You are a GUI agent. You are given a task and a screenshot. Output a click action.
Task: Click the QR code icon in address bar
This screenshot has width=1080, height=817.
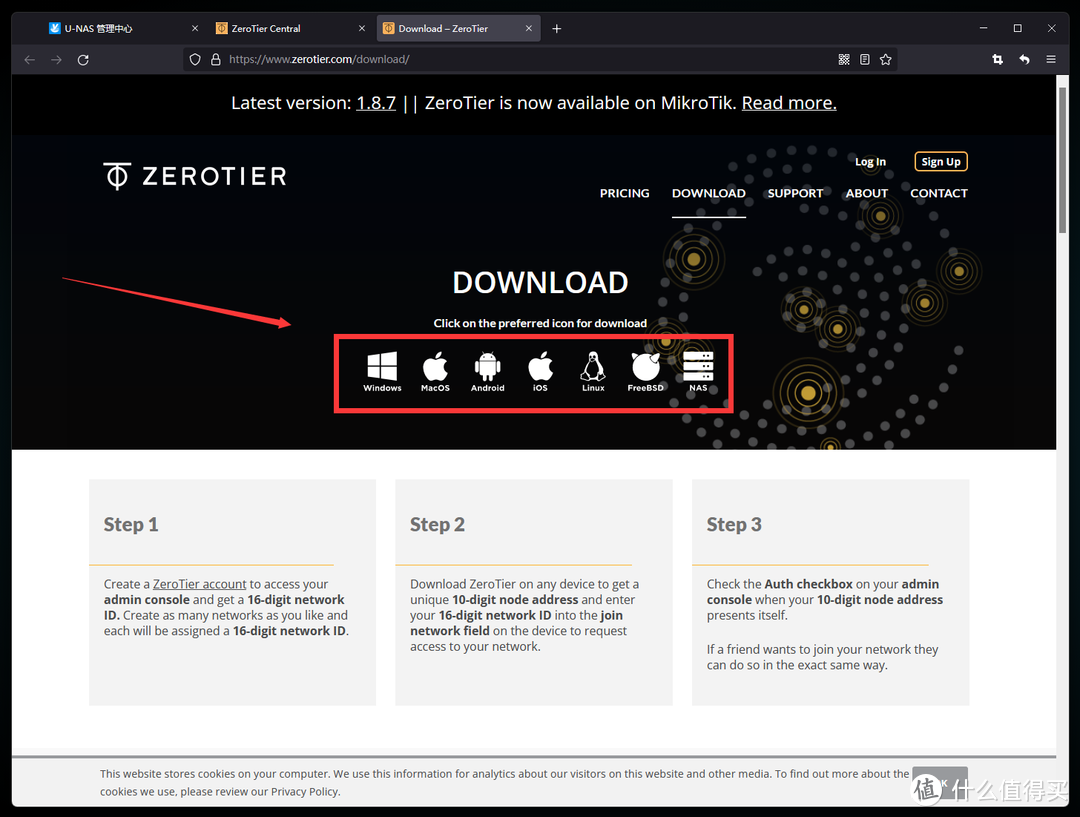(x=844, y=60)
